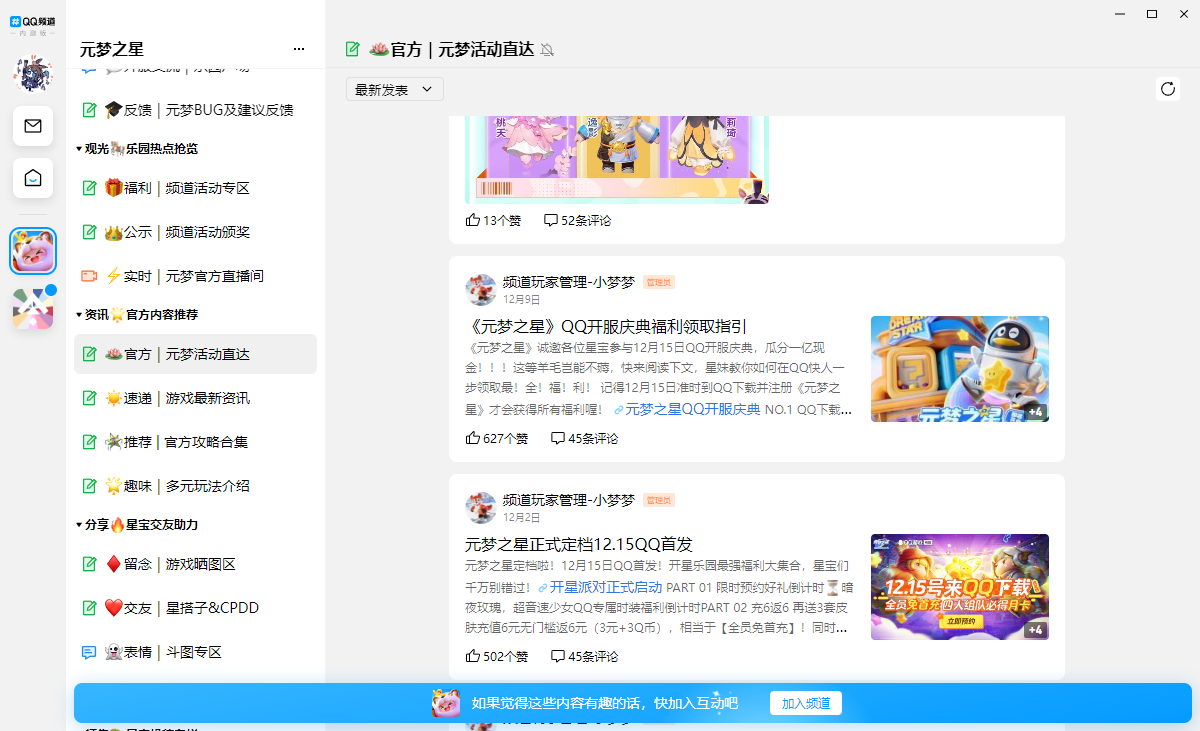Like the post with 502个赞
Image resolution: width=1200 pixels, height=731 pixels.
tap(497, 656)
